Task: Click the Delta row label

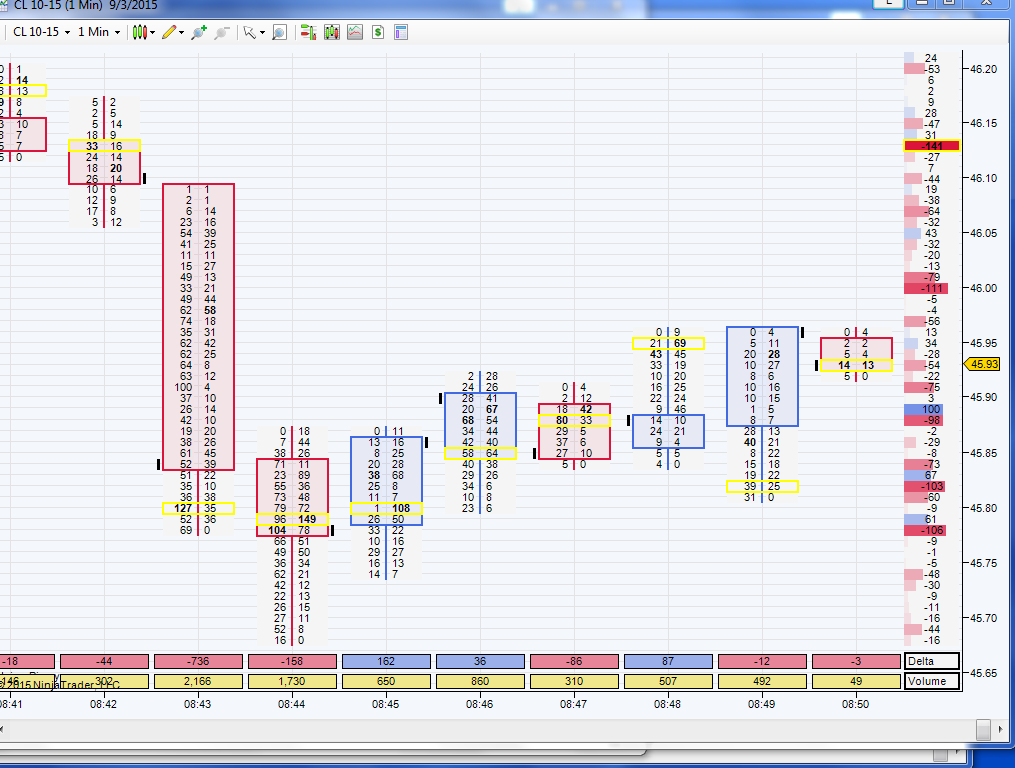Action: pyautogui.click(x=931, y=661)
